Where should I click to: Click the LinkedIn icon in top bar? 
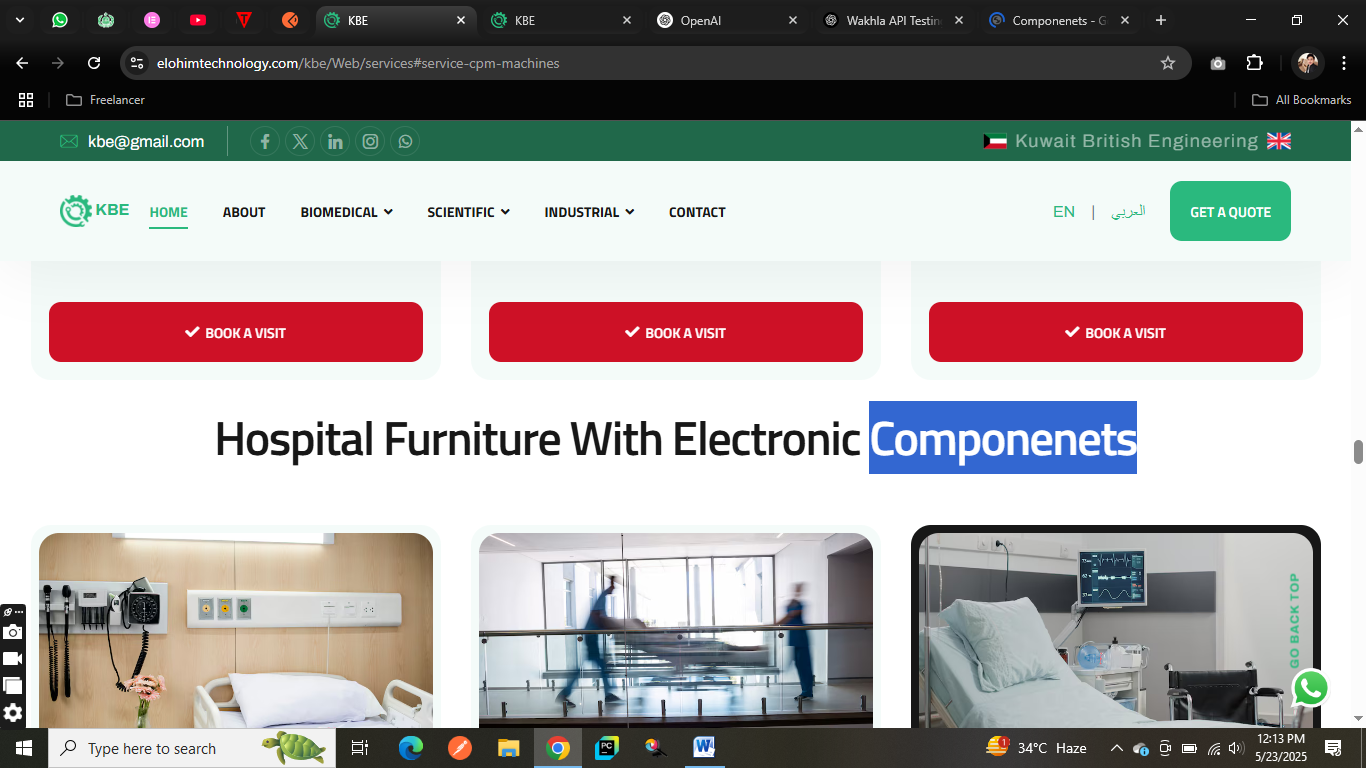[335, 141]
